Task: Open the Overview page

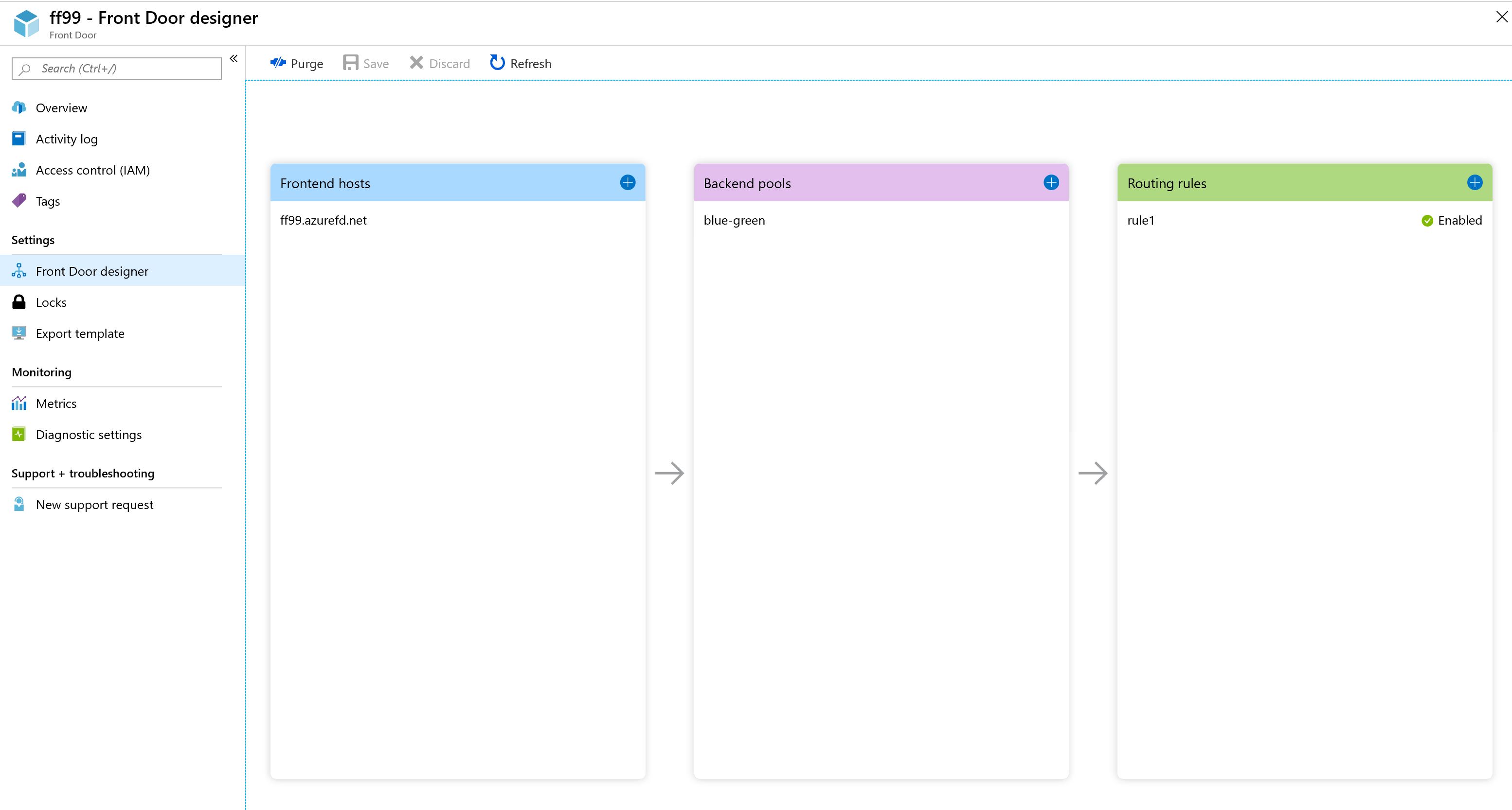Action: 61,108
